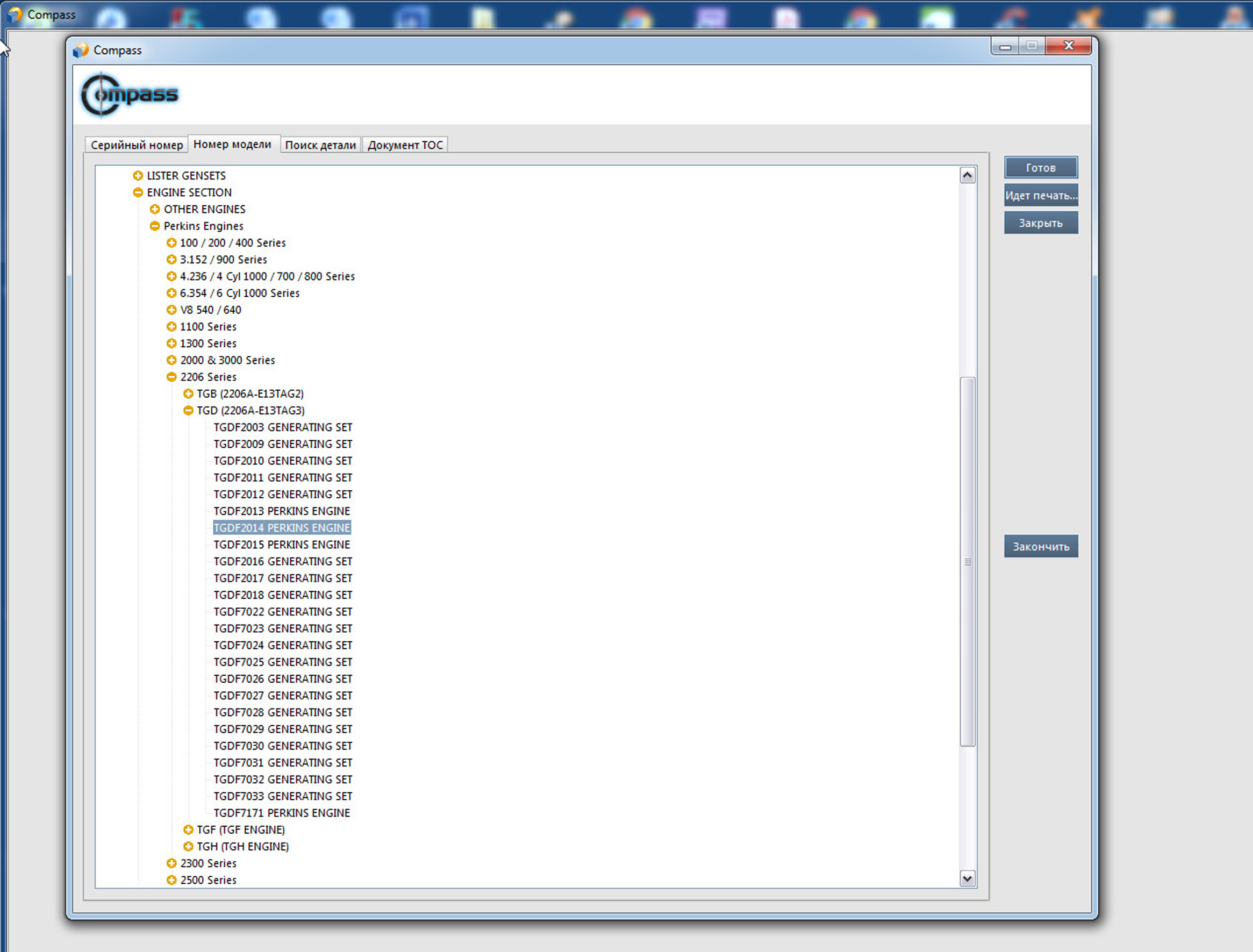The width and height of the screenshot is (1253, 952).
Task: Expand the 2500 Series node
Action: (x=171, y=880)
